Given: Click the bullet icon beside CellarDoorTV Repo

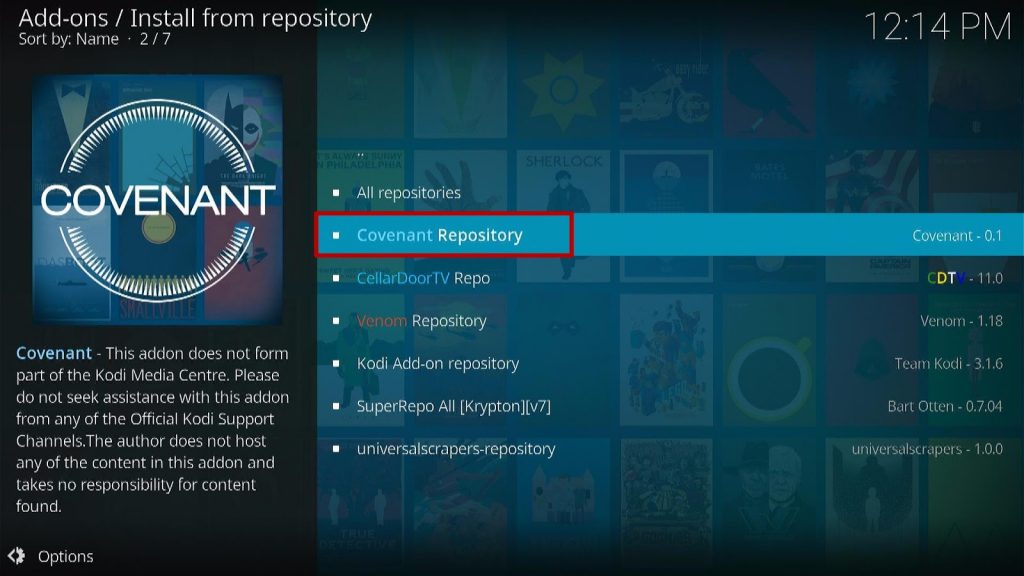Looking at the screenshot, I should (336, 278).
